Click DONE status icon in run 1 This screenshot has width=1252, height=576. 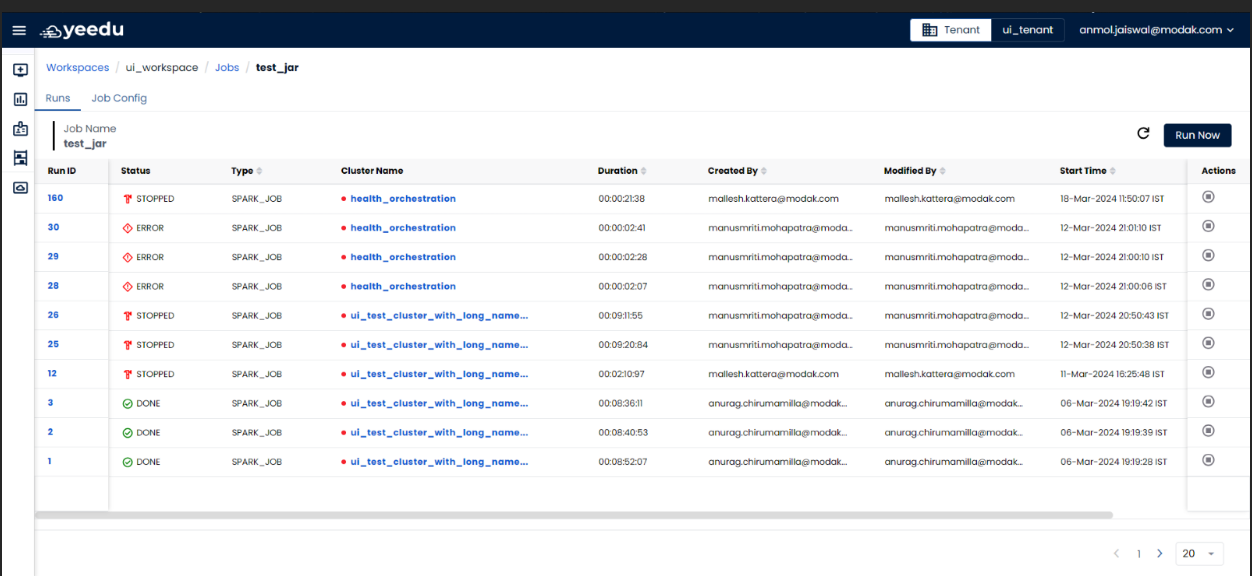[x=127, y=462]
